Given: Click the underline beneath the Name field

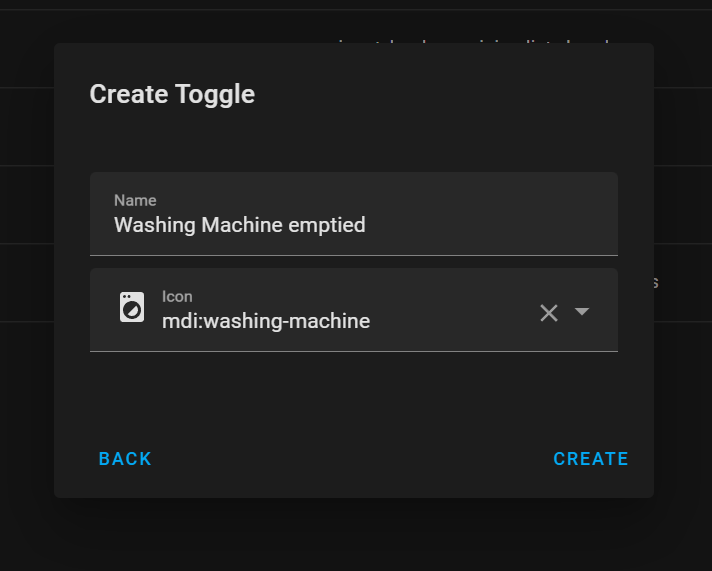Looking at the screenshot, I should tap(354, 255).
